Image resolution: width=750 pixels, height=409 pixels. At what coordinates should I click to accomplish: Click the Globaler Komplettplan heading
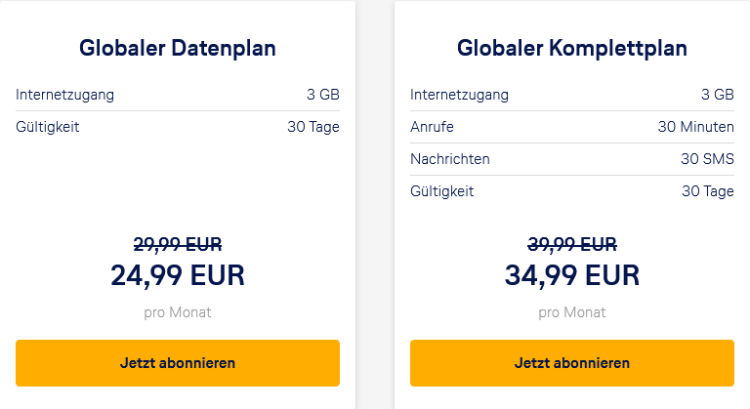[x=572, y=48]
